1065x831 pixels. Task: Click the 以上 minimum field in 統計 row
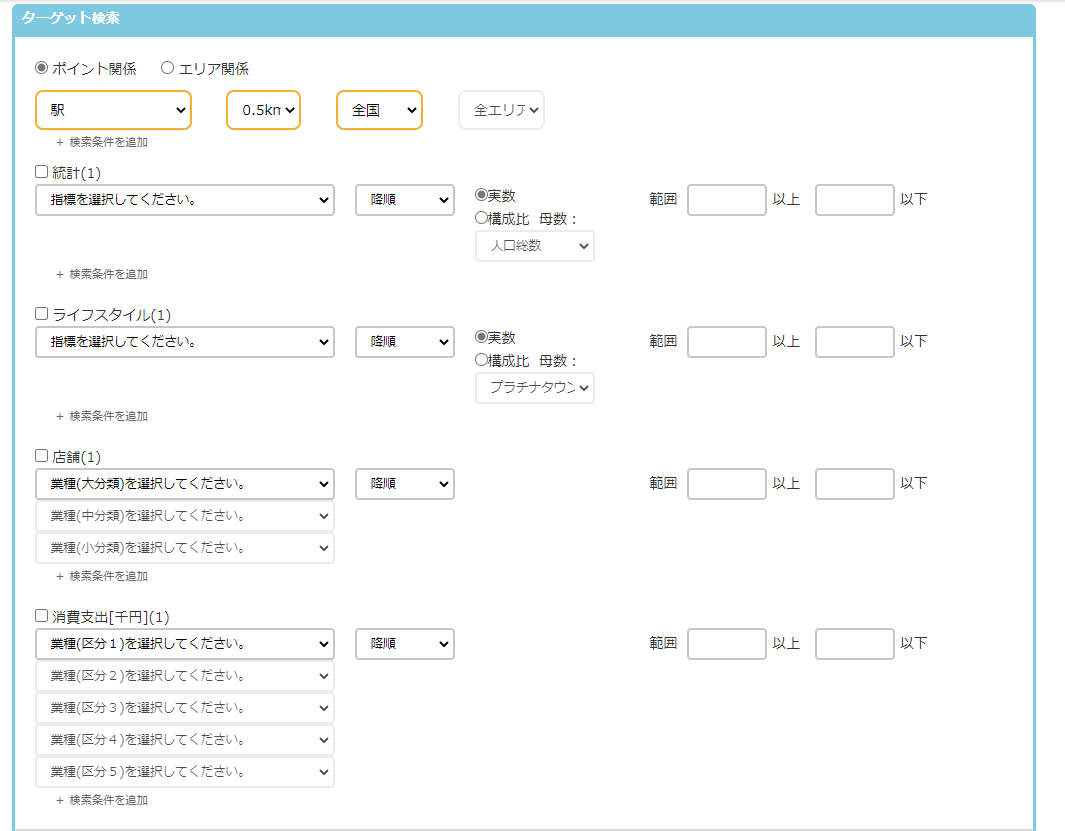(x=727, y=200)
